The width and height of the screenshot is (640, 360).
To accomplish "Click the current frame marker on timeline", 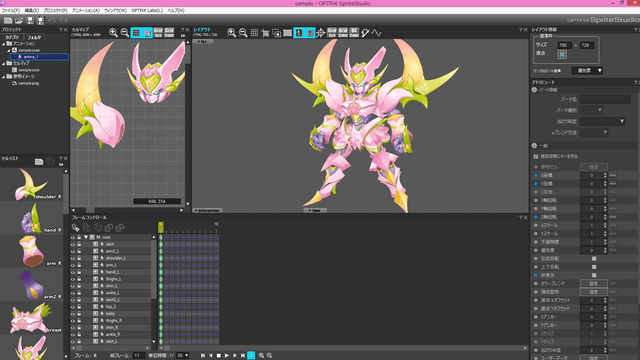I will (x=161, y=227).
